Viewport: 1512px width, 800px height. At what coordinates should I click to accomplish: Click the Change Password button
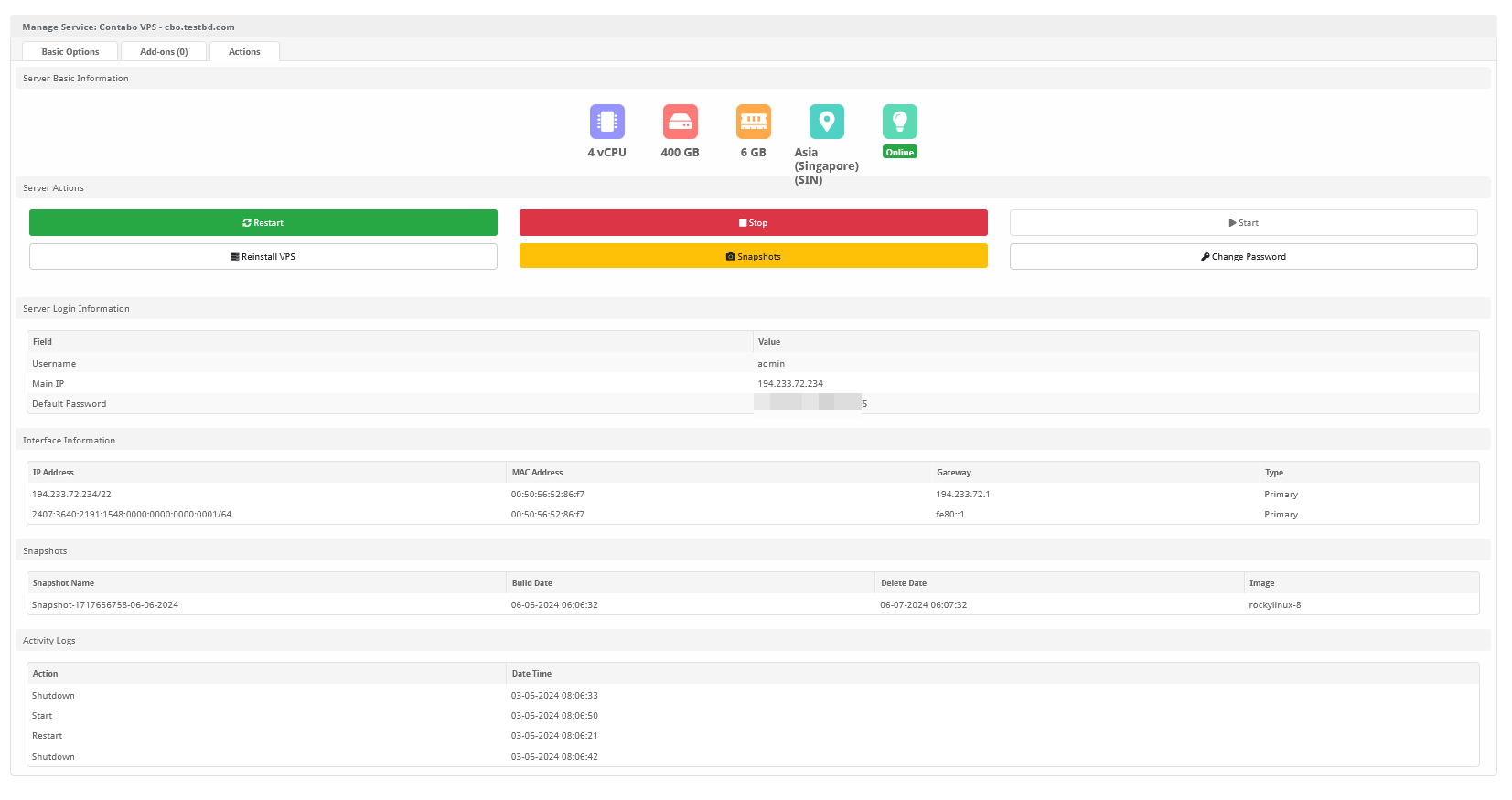click(x=1244, y=257)
